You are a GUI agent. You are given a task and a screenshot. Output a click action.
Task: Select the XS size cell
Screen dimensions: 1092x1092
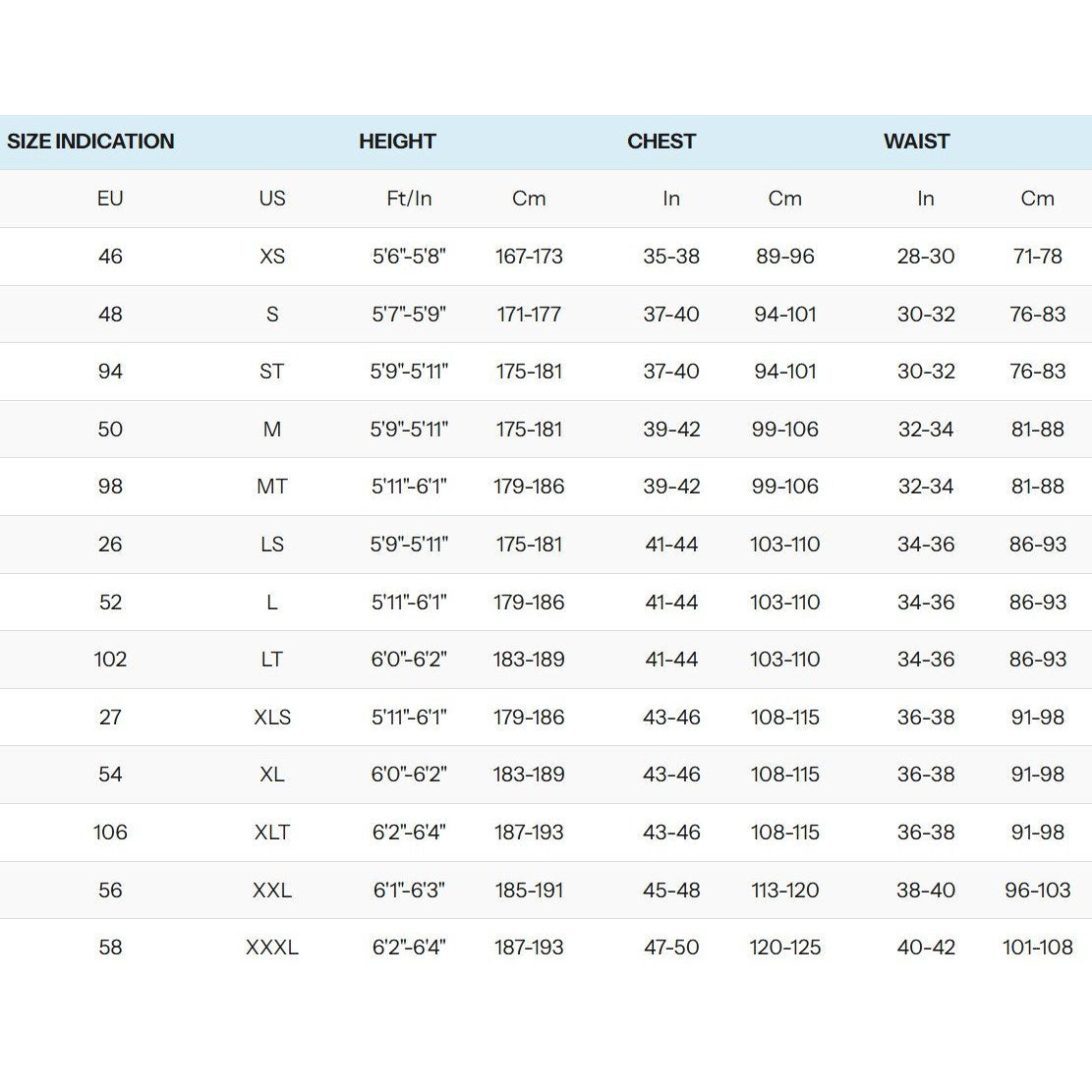click(x=272, y=257)
